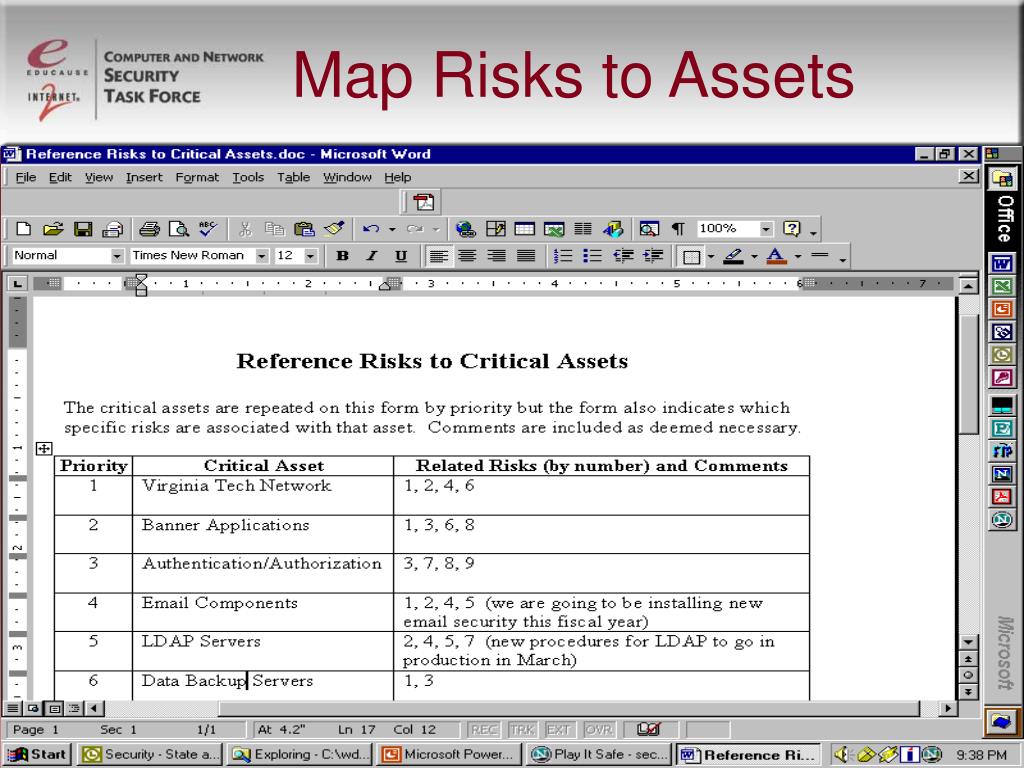The width and height of the screenshot is (1024, 768).
Task: Toggle the Drawing toolbar icon
Action: (x=613, y=229)
